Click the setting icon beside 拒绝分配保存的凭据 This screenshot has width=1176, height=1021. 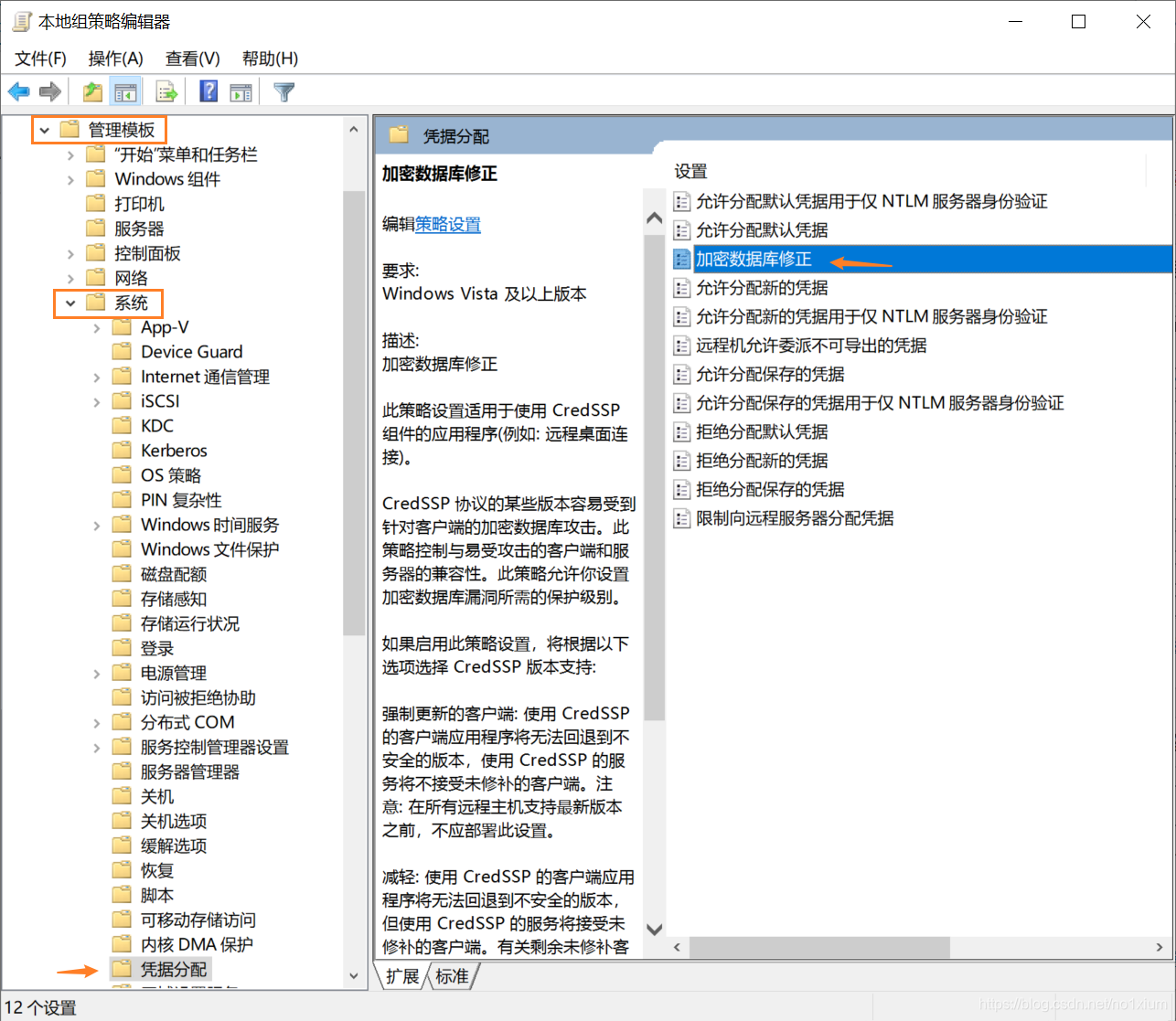coord(681,489)
